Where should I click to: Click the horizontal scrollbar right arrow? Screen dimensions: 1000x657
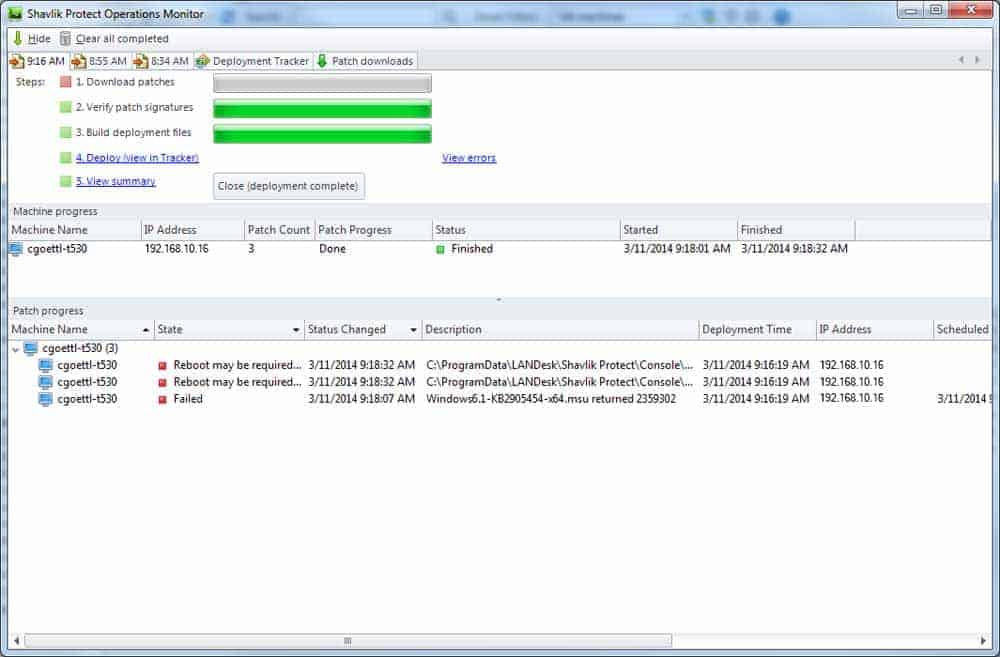tap(983, 640)
